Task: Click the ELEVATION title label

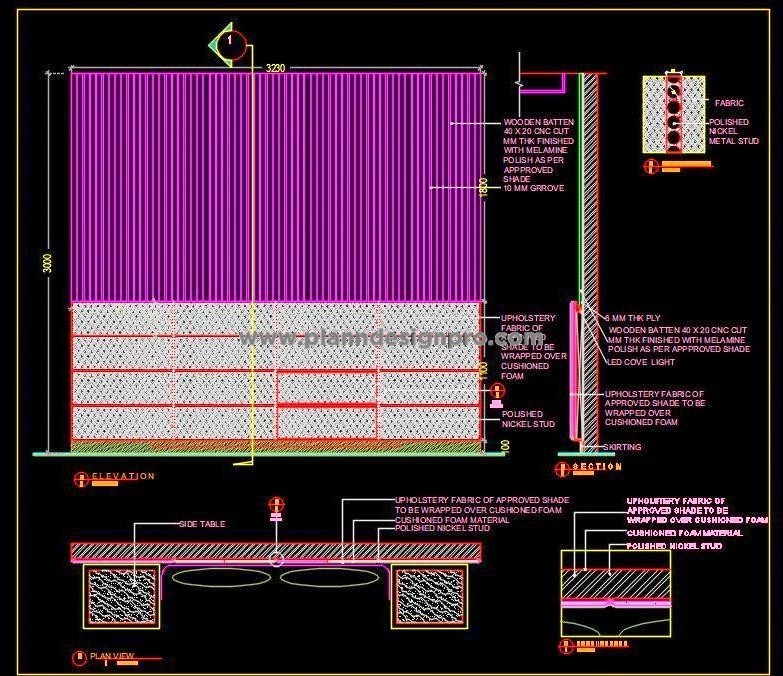Action: click(x=123, y=477)
